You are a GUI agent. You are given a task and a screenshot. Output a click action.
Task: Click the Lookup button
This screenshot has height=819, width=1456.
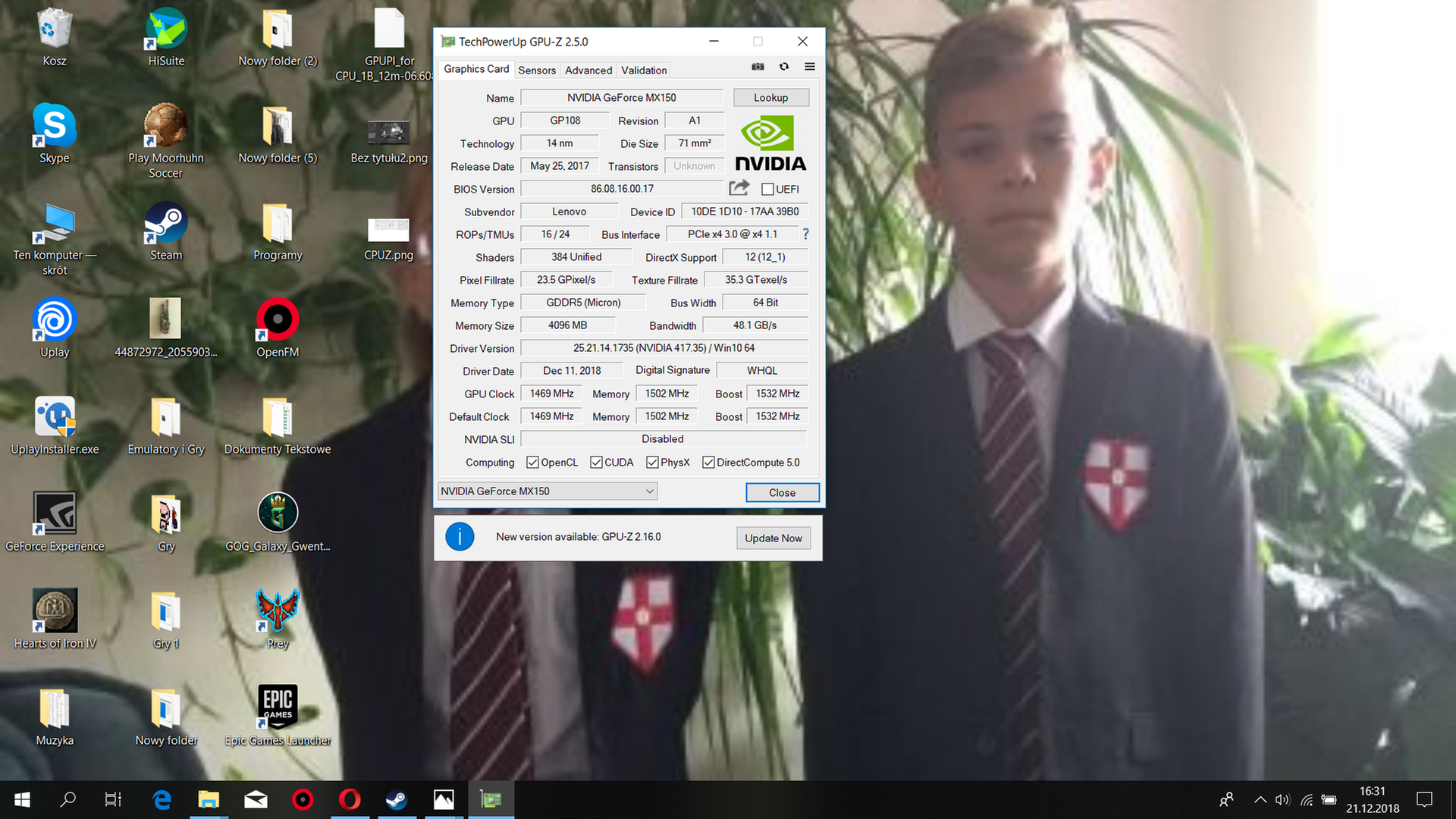[x=770, y=98]
